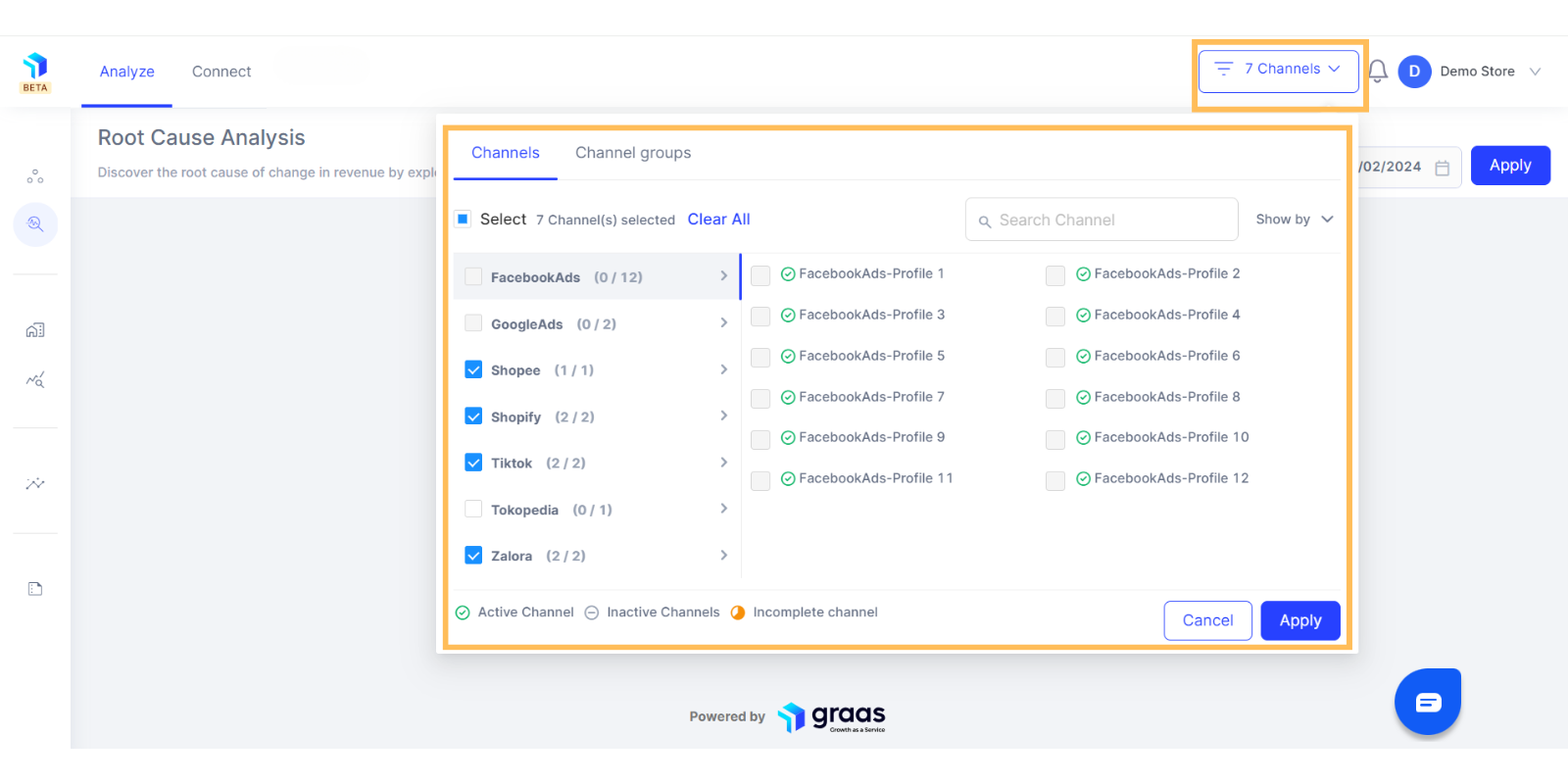Click the graas Powered by logo

[x=832, y=717]
